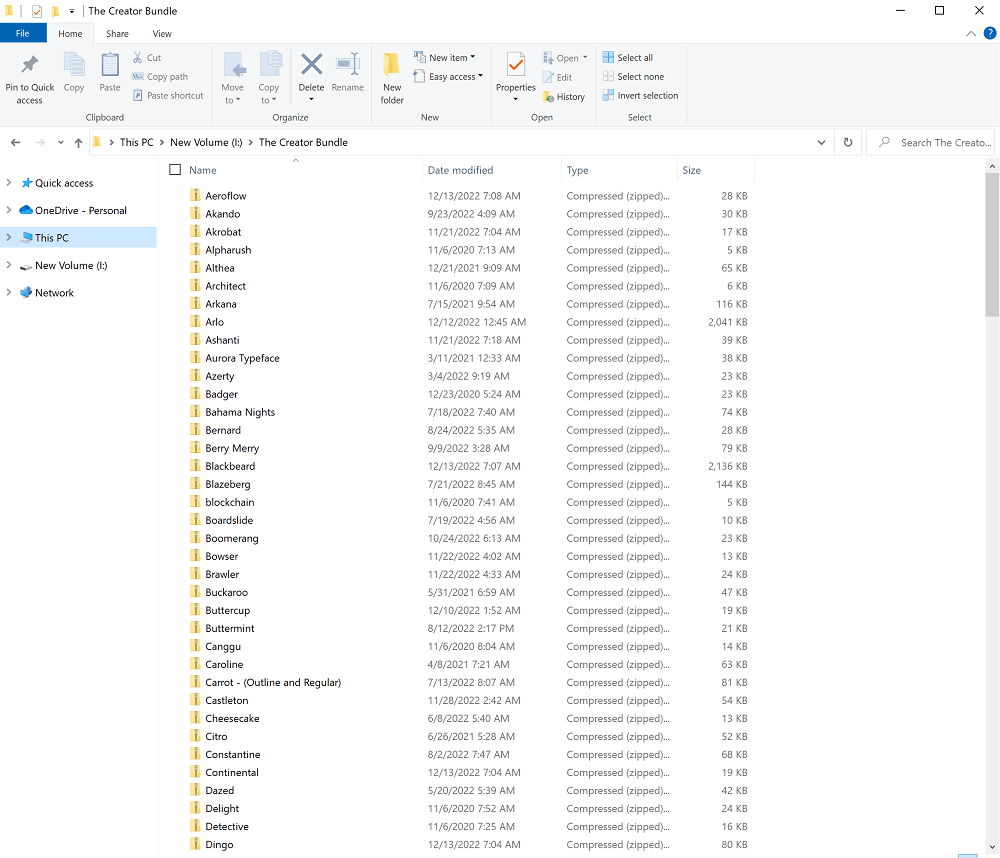Sort files by Name column header
The width and height of the screenshot is (1000, 858).
[203, 170]
